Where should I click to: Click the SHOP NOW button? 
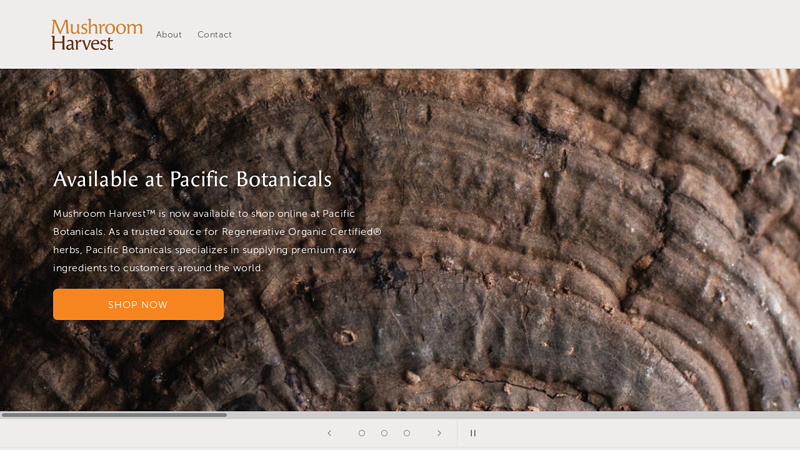pyautogui.click(x=138, y=305)
